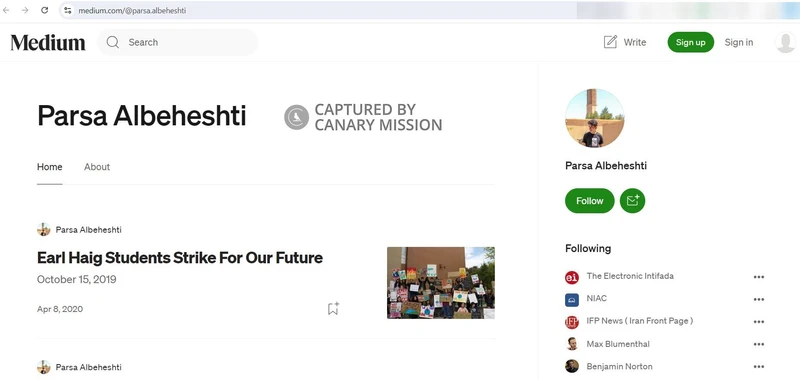Screen dimensions: 800x380
Task: Open more options for NIAC
Action: pos(759,299)
